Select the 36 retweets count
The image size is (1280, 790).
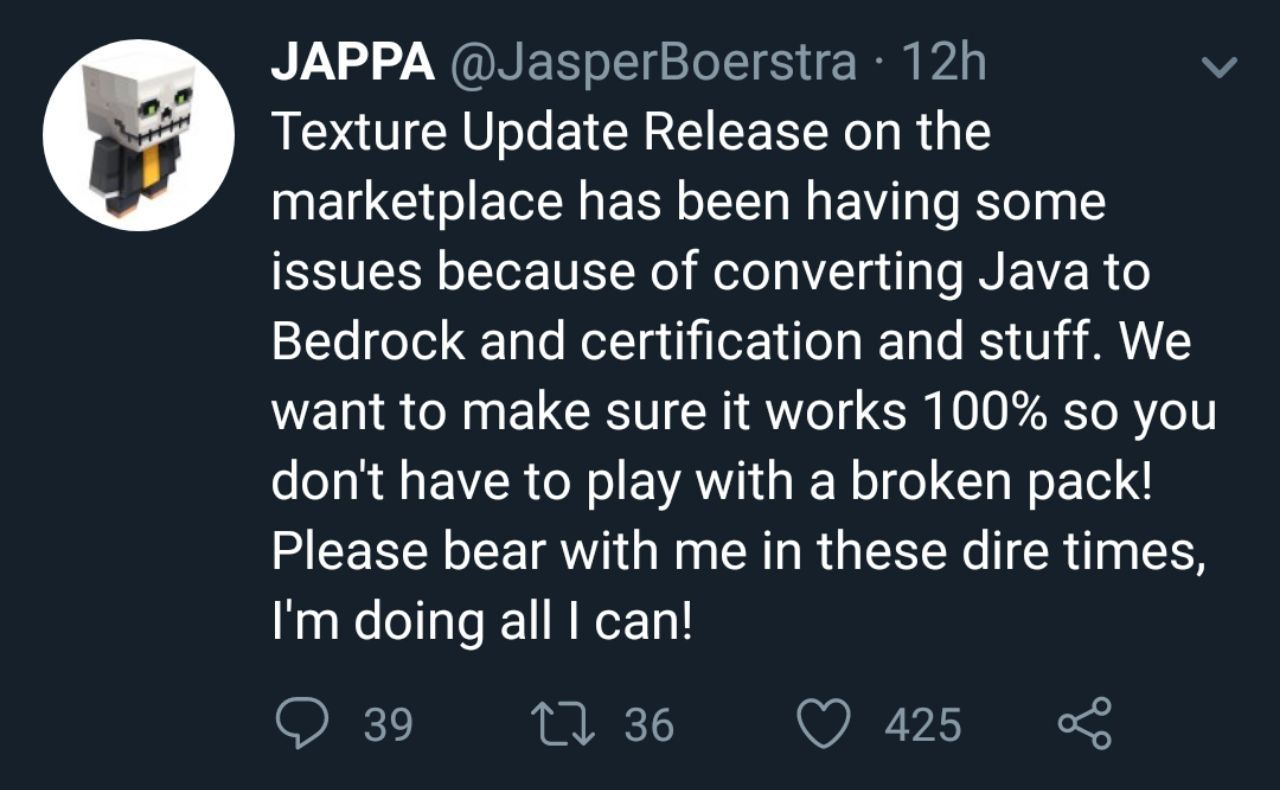point(650,724)
